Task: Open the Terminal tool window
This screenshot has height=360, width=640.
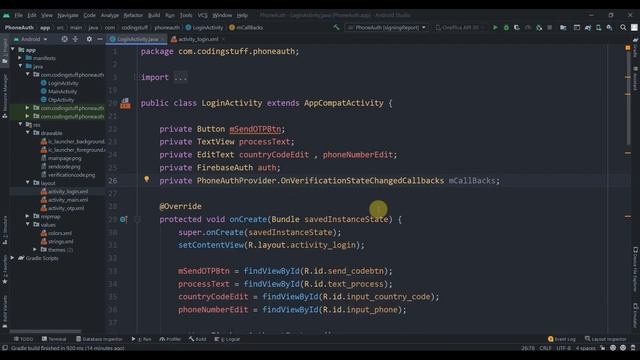Action: click(x=54, y=339)
